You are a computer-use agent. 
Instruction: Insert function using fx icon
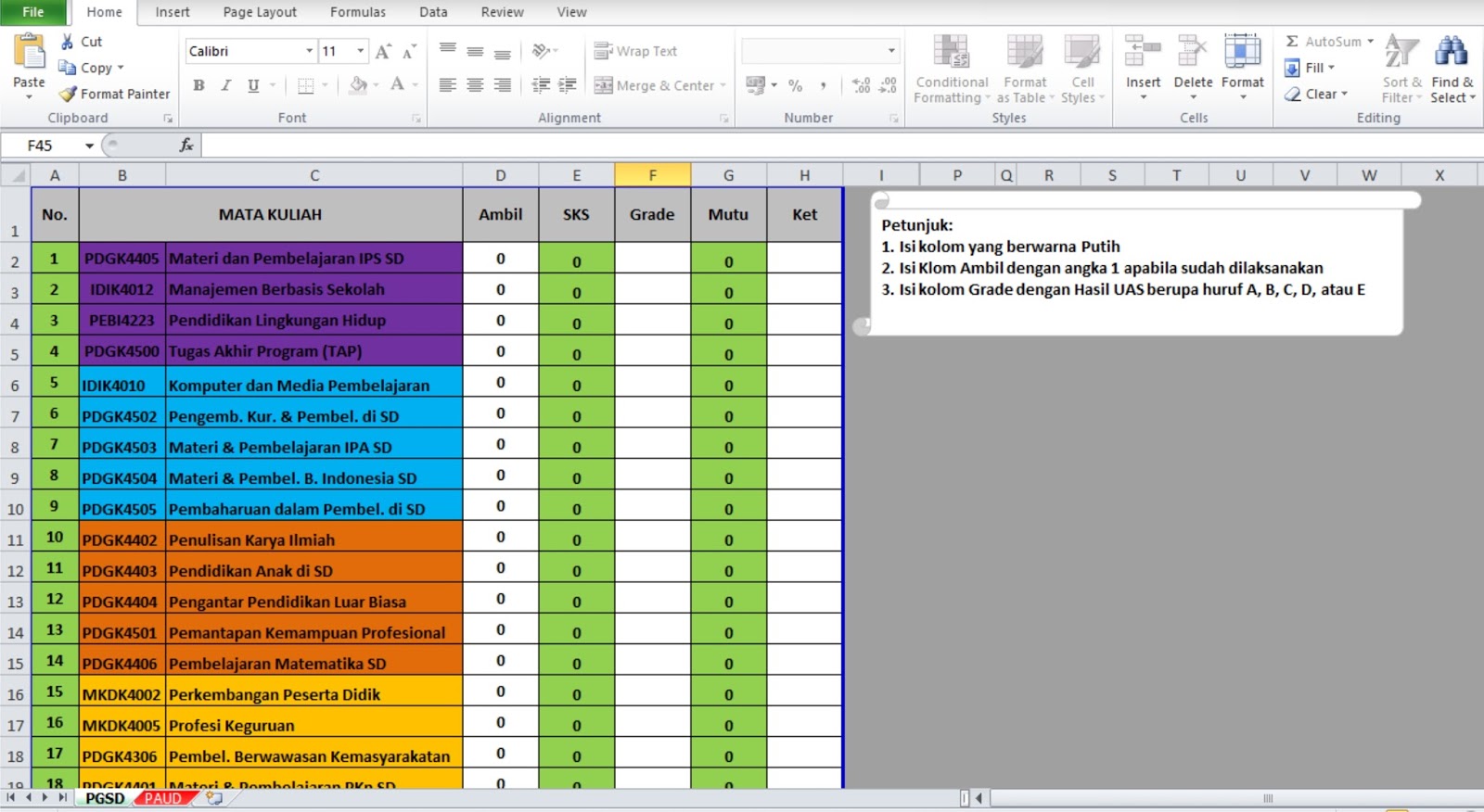click(186, 146)
